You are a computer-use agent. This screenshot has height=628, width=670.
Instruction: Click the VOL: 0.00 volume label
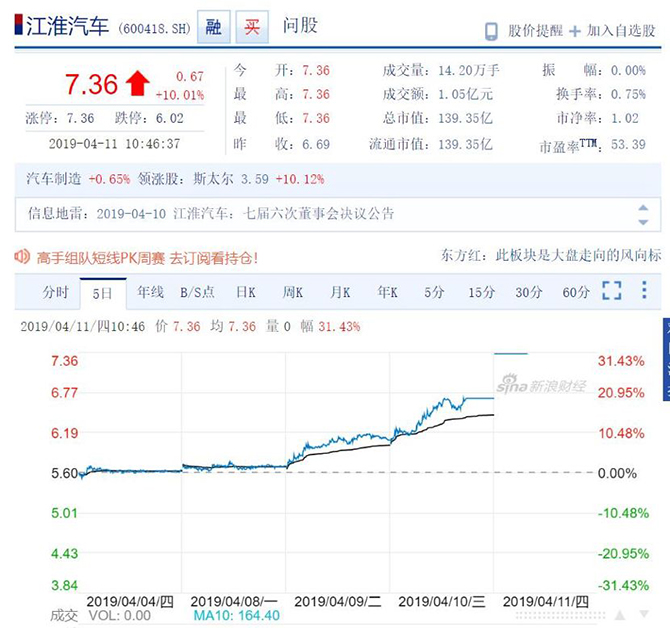coord(120,616)
